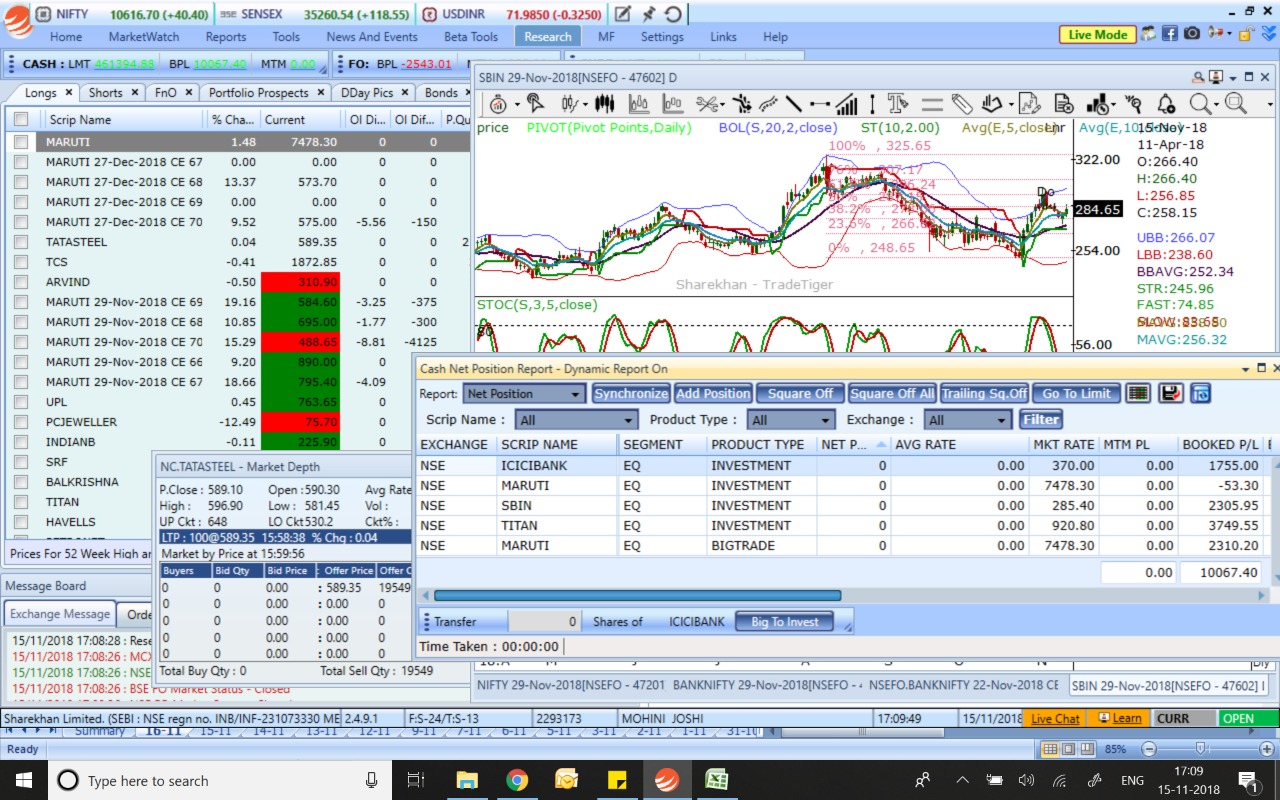Image resolution: width=1280 pixels, height=800 pixels.
Task: Click the zoom magnifier icon in chart toolbar
Action: [x=1199, y=103]
